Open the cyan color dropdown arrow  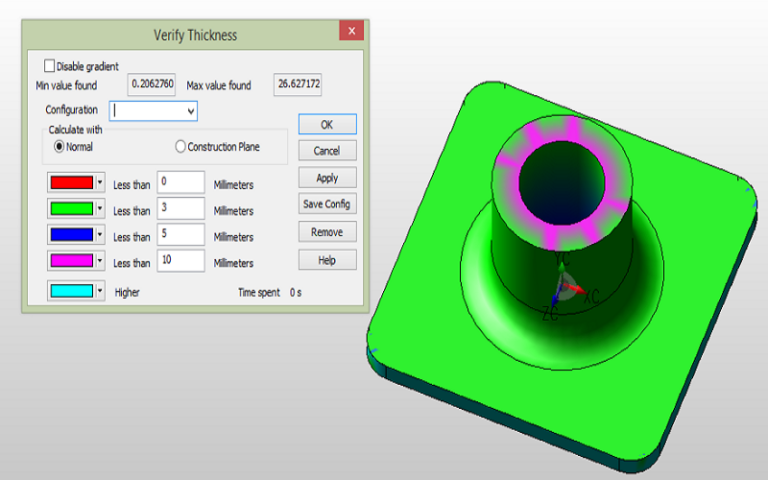(100, 290)
